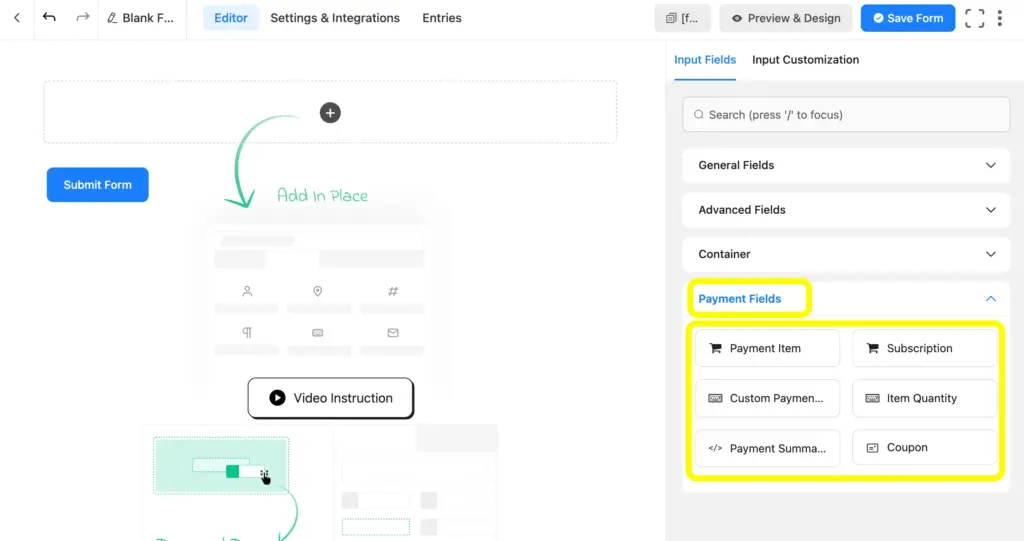Screen dimensions: 1024x541
Task: Click the checkmark icon on Save Form
Action: point(878,18)
